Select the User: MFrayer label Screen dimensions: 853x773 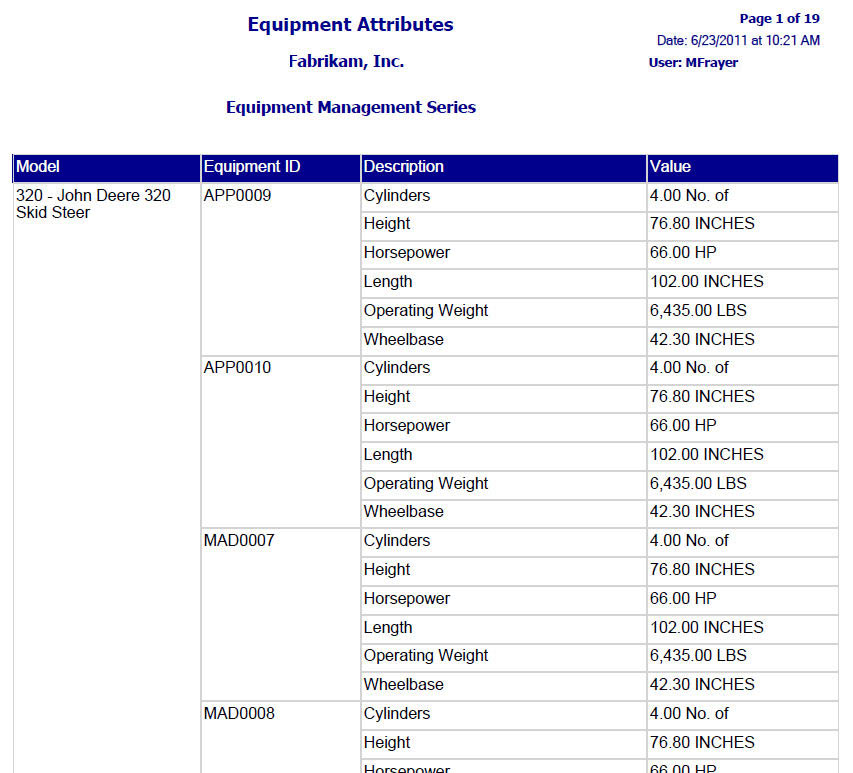(x=693, y=63)
